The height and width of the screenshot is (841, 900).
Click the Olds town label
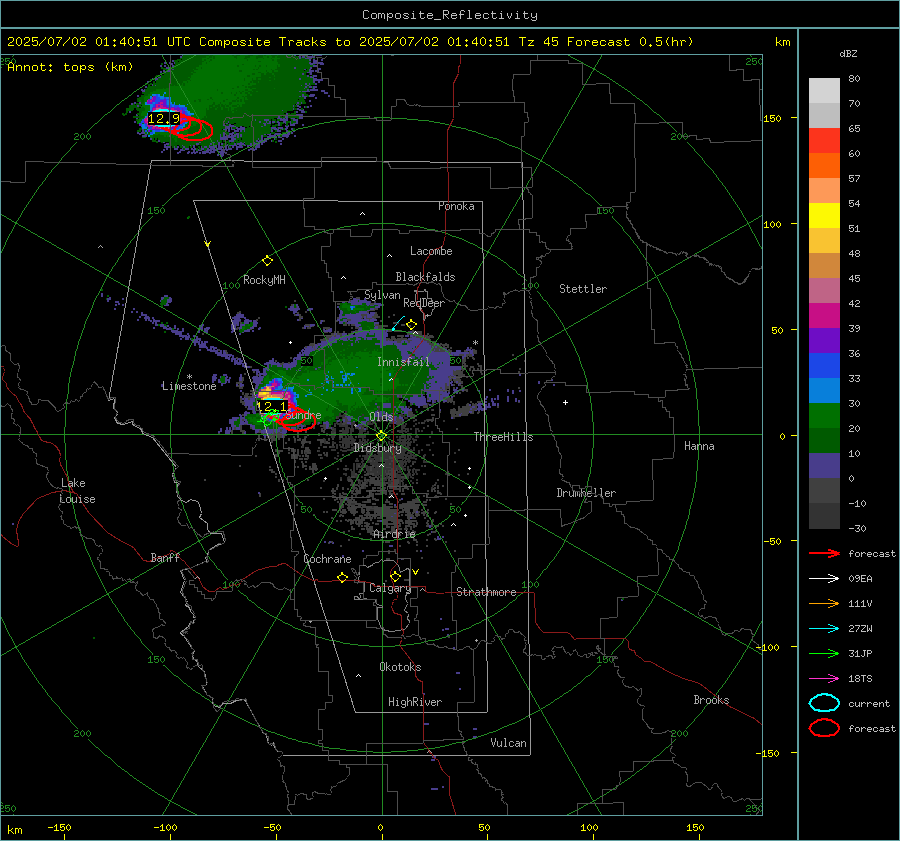381,417
